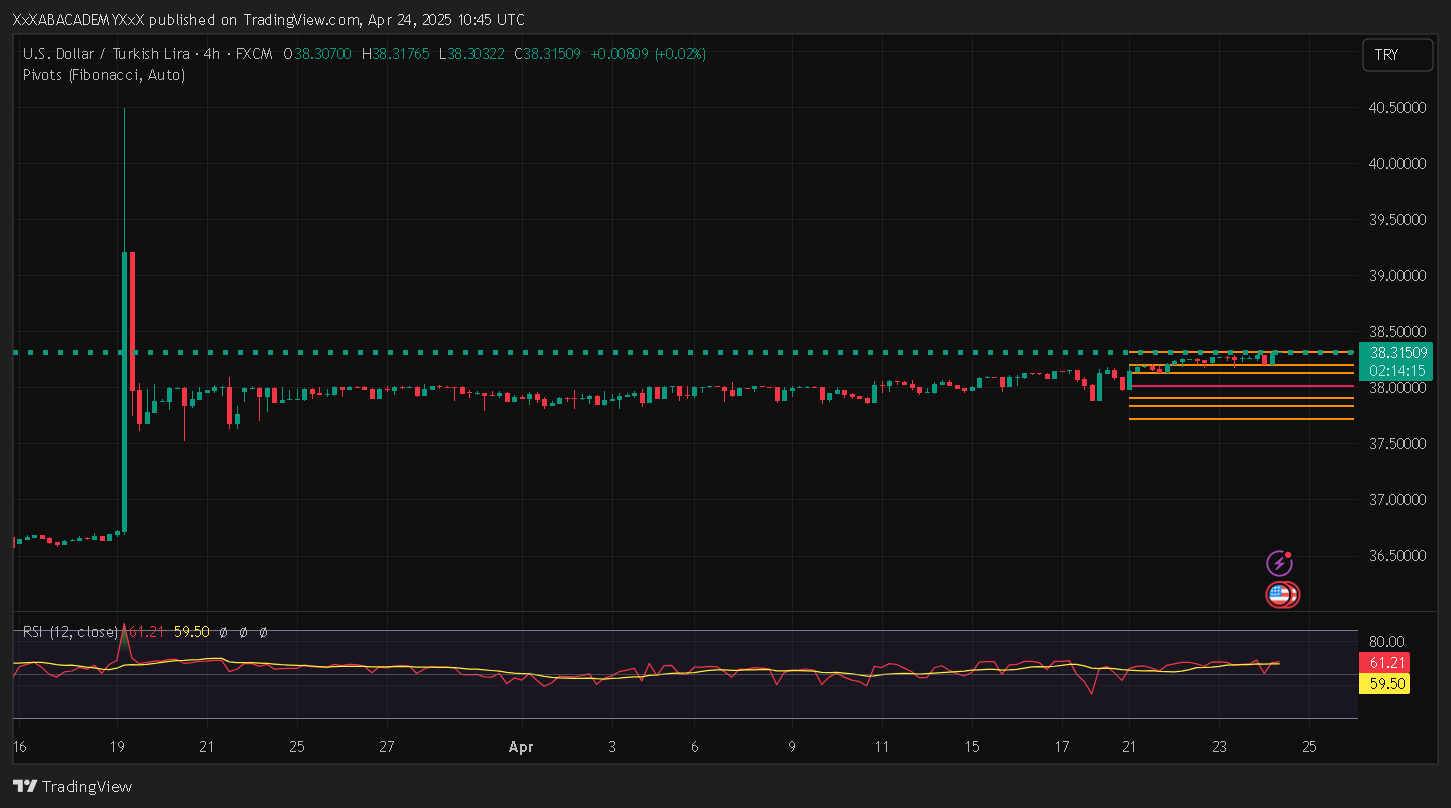Click the yellow 59.50 value in RSI legend

point(191,632)
